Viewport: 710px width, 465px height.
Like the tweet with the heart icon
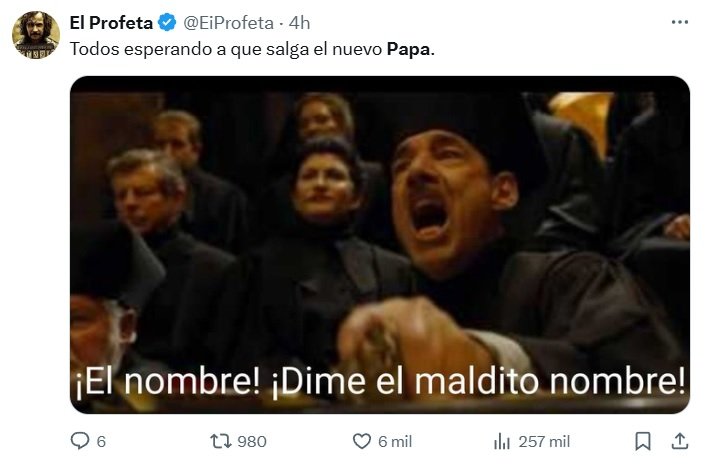(361, 441)
